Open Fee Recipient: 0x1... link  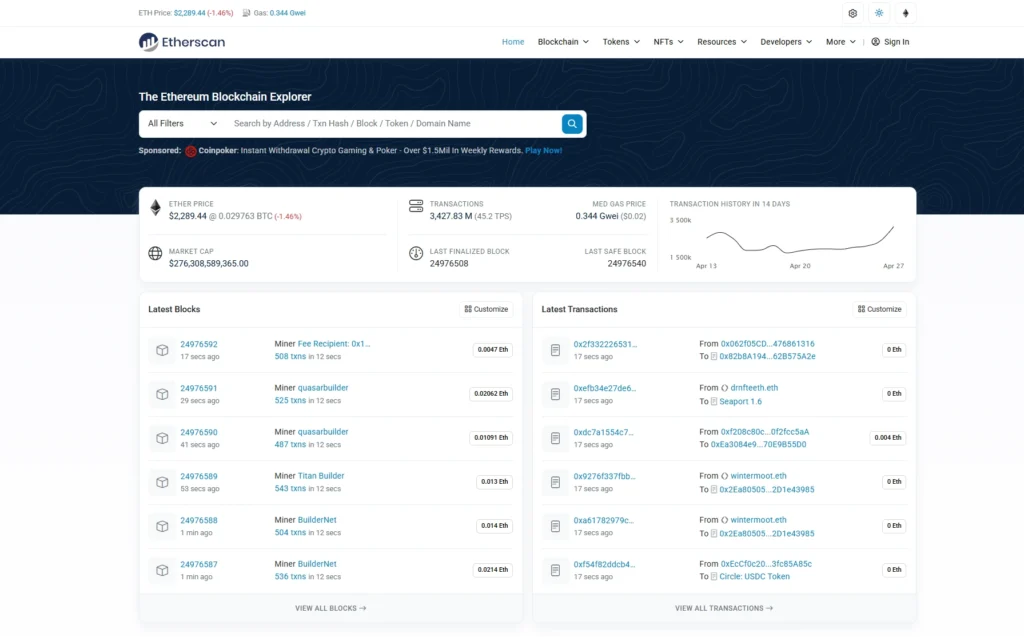(x=334, y=344)
